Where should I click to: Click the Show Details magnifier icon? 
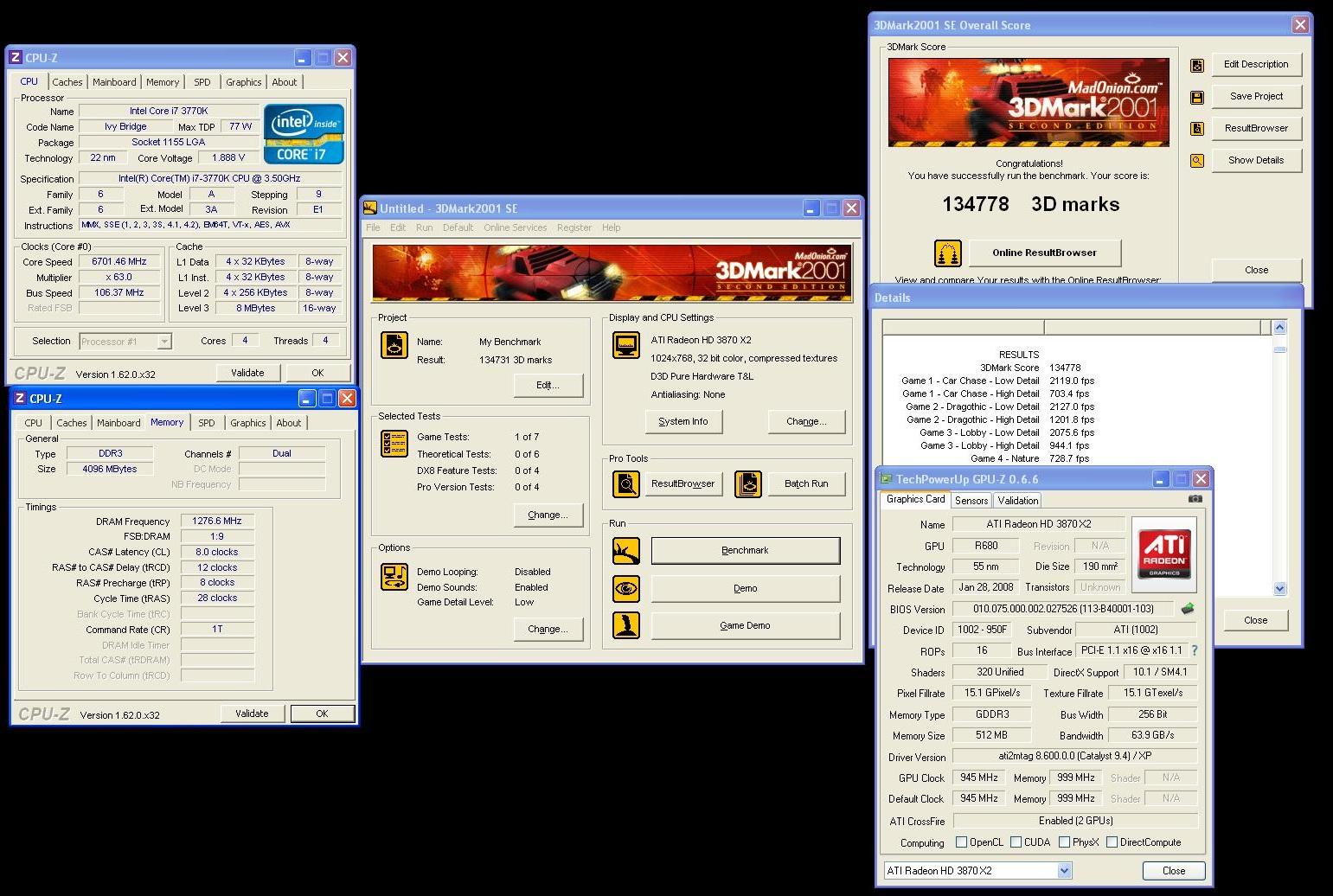coord(1197,161)
